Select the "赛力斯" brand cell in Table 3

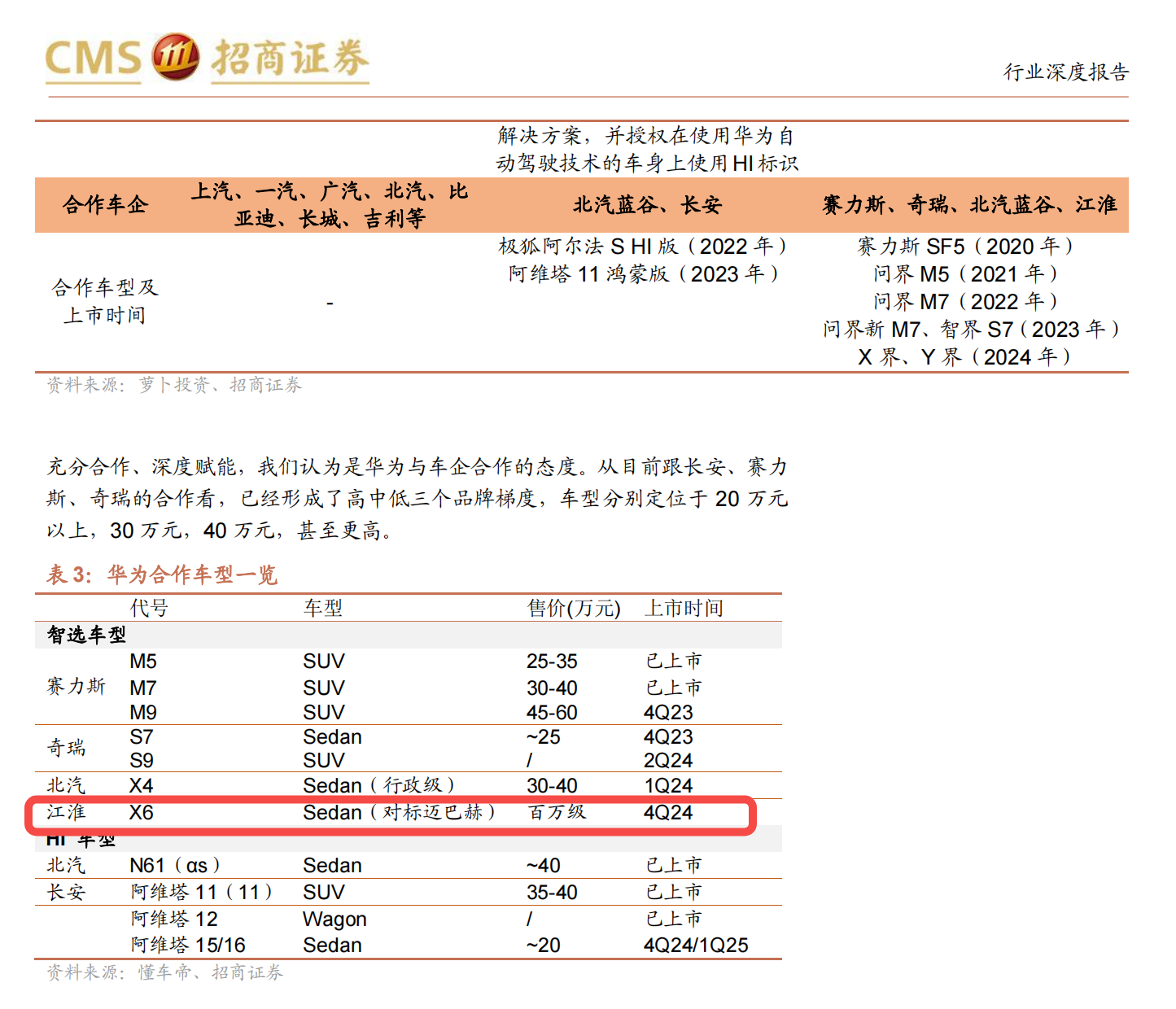tap(76, 686)
